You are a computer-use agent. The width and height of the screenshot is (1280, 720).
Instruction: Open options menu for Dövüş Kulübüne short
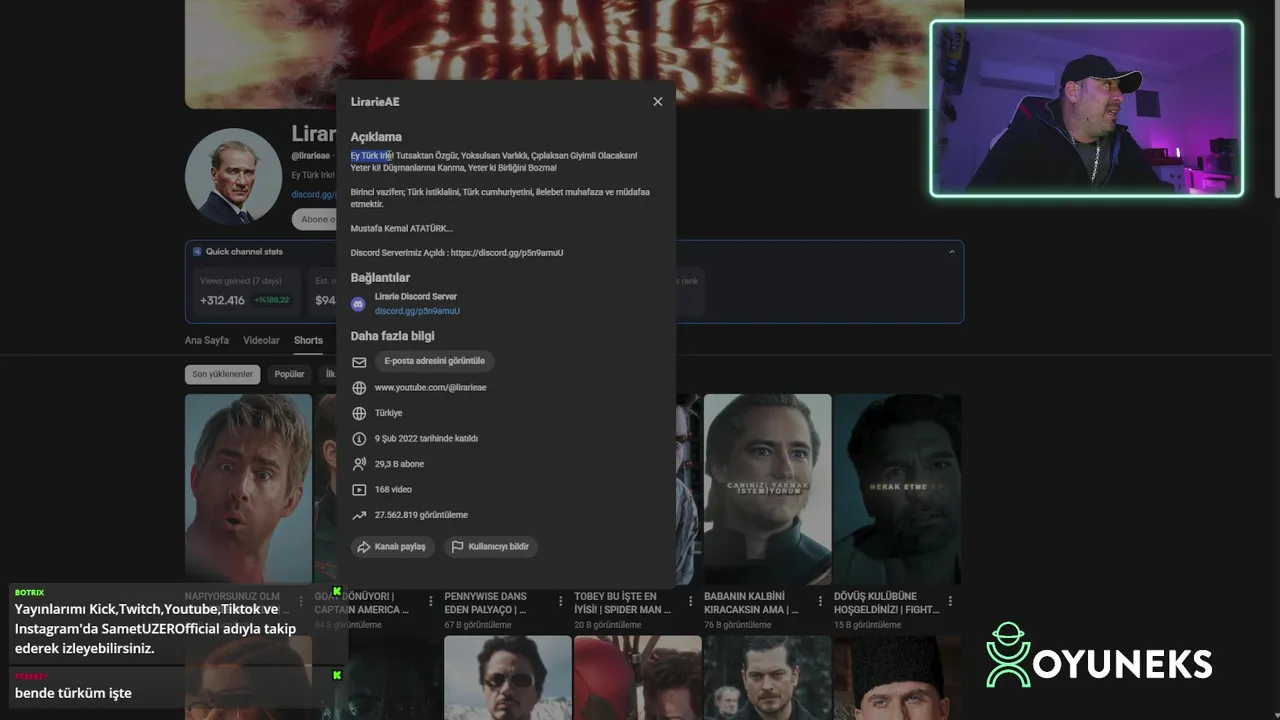950,601
